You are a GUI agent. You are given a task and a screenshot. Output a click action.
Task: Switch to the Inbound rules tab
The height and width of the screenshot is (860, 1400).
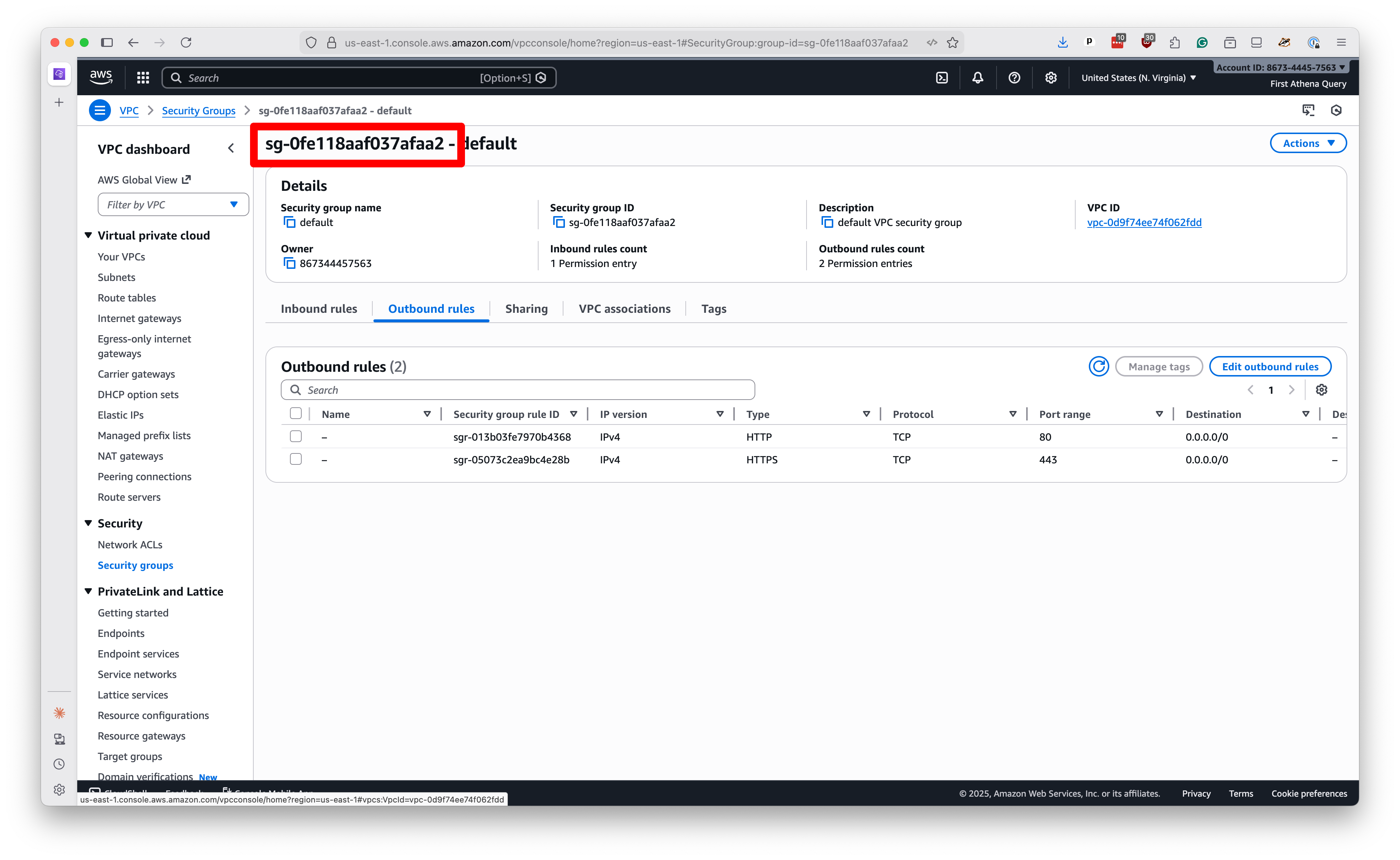click(x=319, y=308)
